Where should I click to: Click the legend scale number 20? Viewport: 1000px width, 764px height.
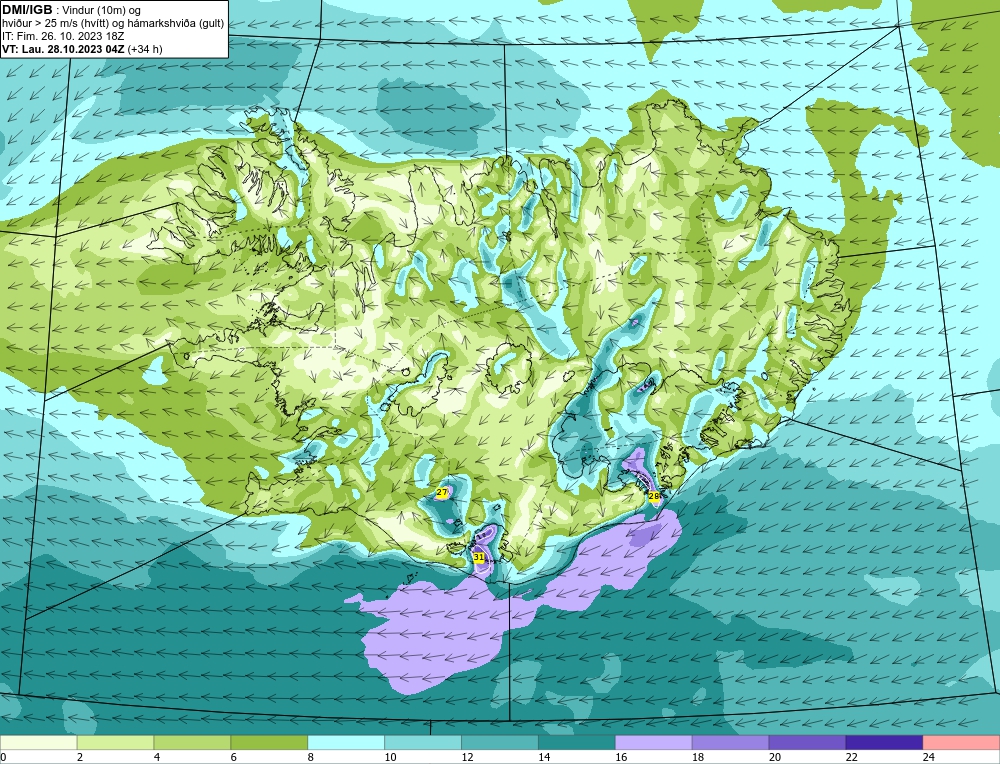(x=775, y=757)
